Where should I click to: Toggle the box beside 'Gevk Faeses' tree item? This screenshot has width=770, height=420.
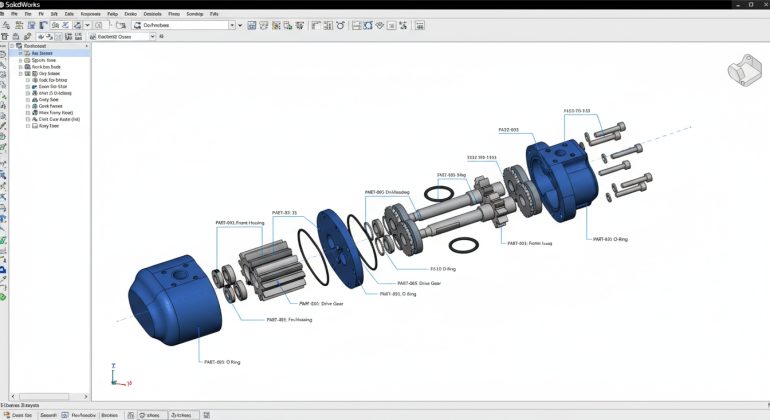tap(28, 106)
